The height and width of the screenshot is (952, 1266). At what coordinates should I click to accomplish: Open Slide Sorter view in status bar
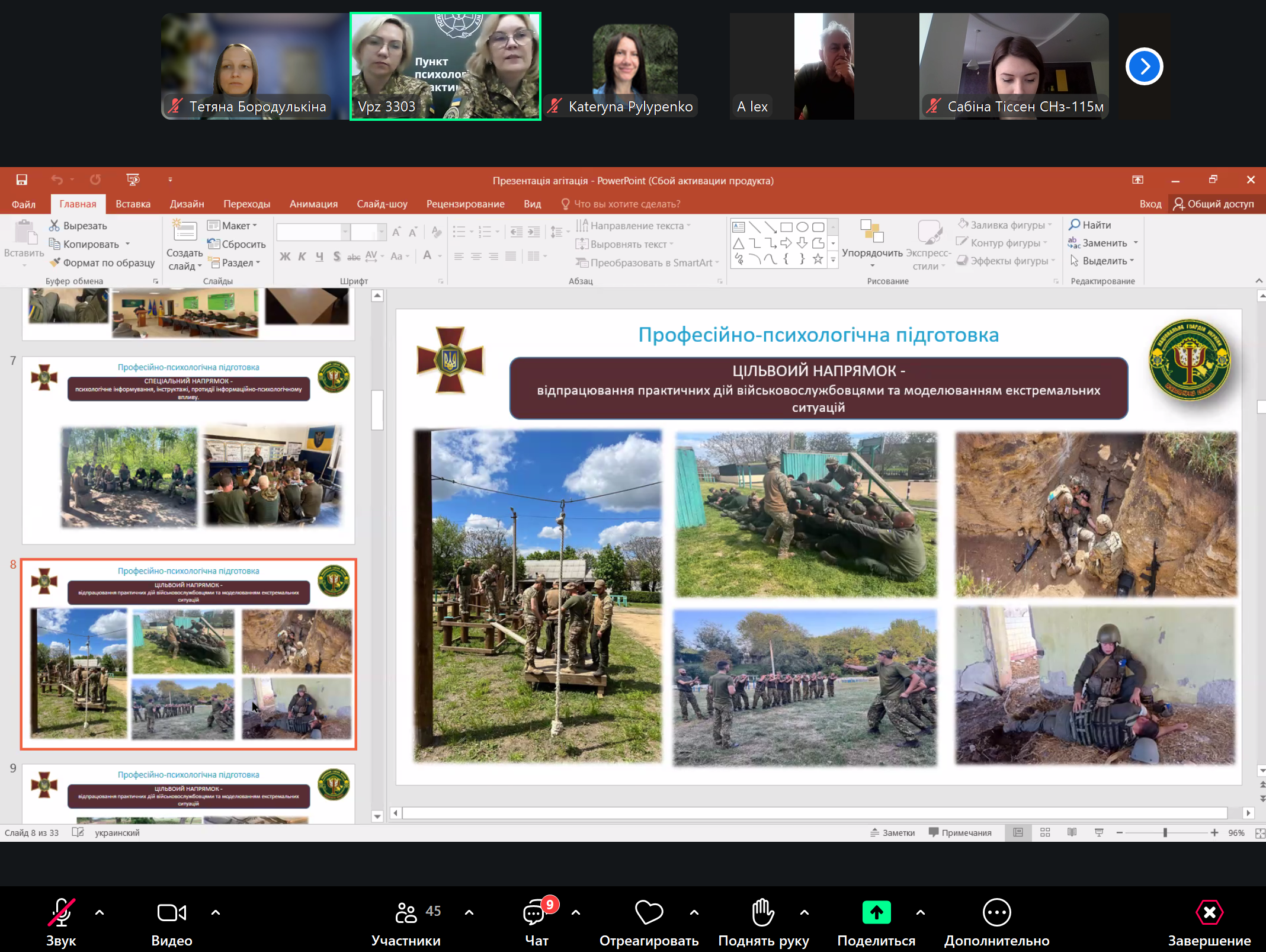pos(1045,832)
